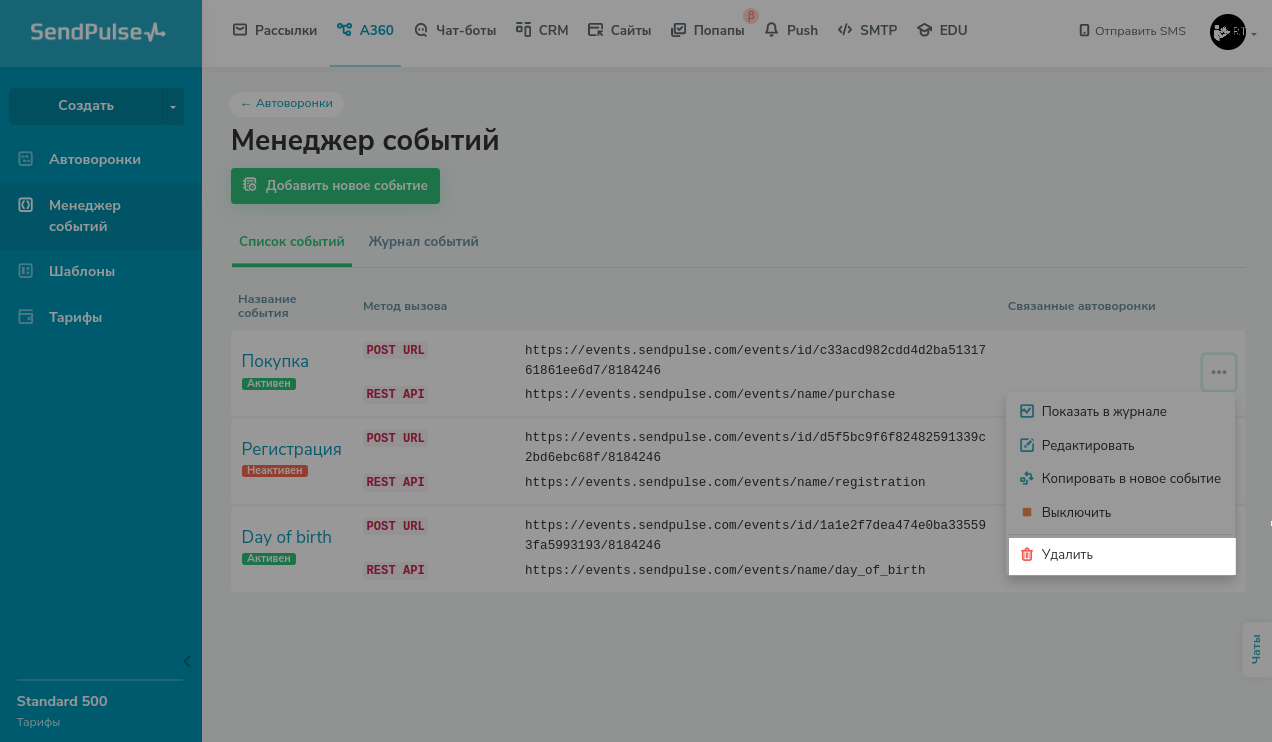This screenshot has height=742, width=1272.
Task: Click the Менеджер событий sidebar icon
Action: [x=27, y=205]
